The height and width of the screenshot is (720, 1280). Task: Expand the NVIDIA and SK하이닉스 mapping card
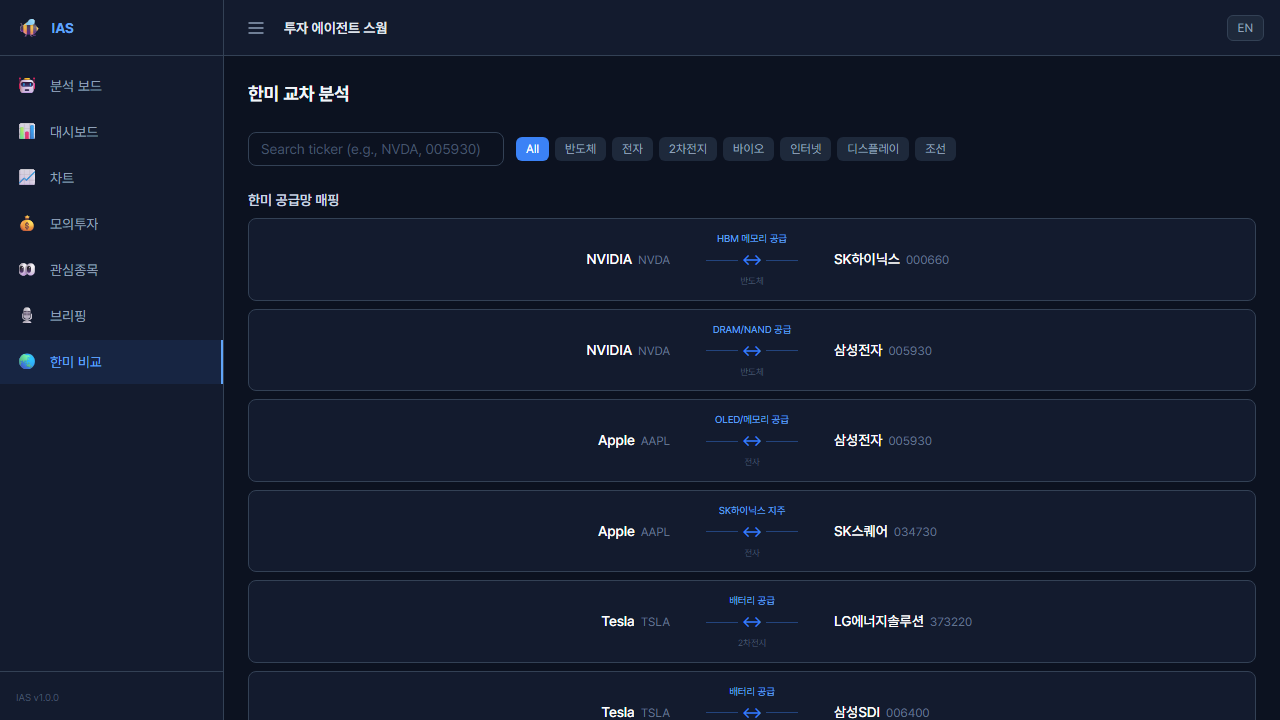tap(751, 259)
